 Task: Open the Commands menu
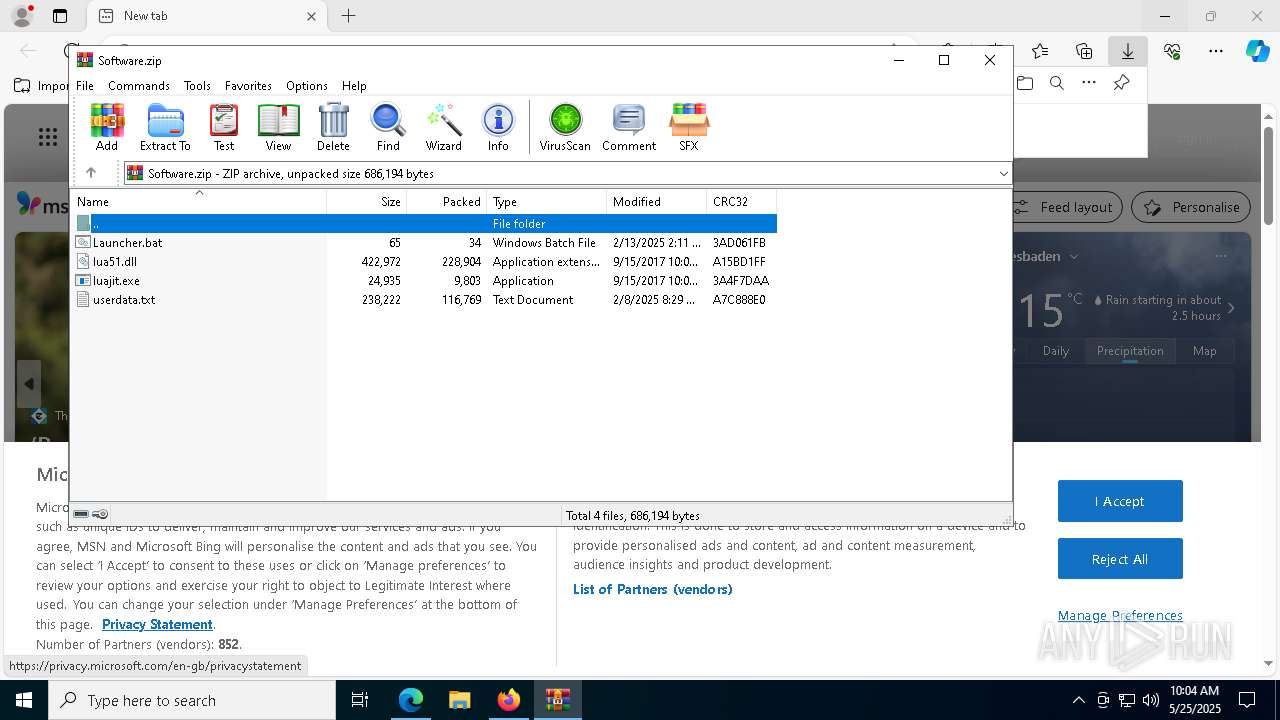[139, 86]
